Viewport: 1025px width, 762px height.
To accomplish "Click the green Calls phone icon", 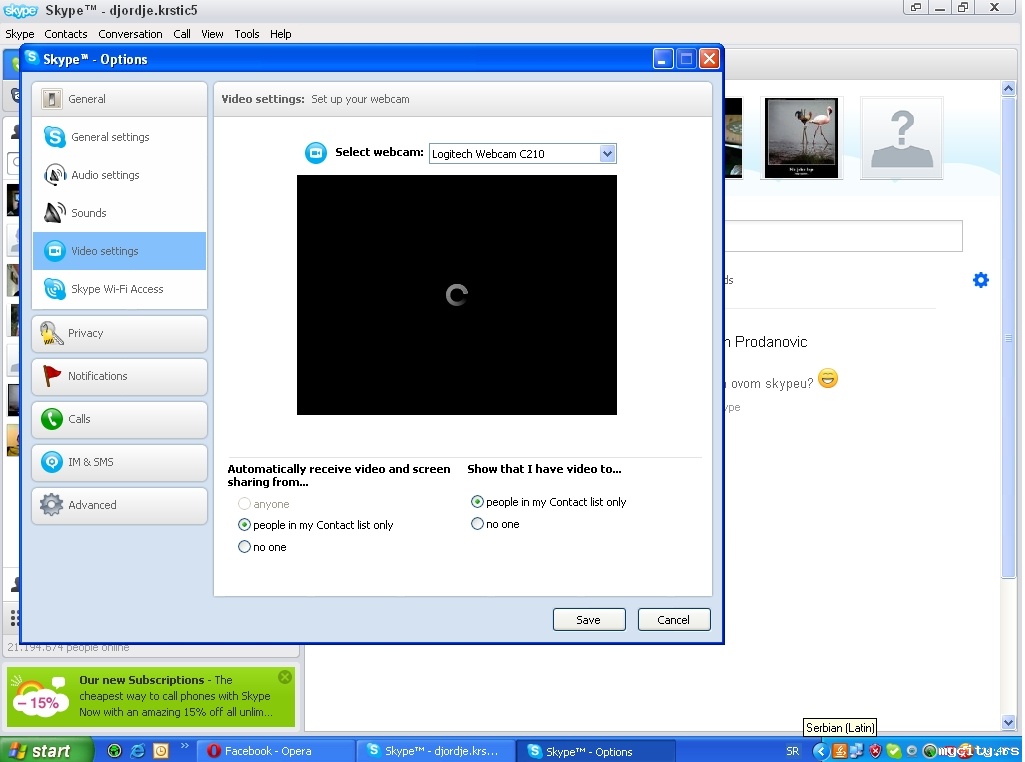I will 52,419.
